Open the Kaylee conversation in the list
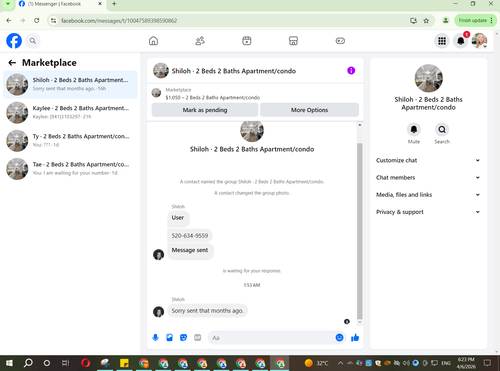500x371 pixels. [x=70, y=113]
